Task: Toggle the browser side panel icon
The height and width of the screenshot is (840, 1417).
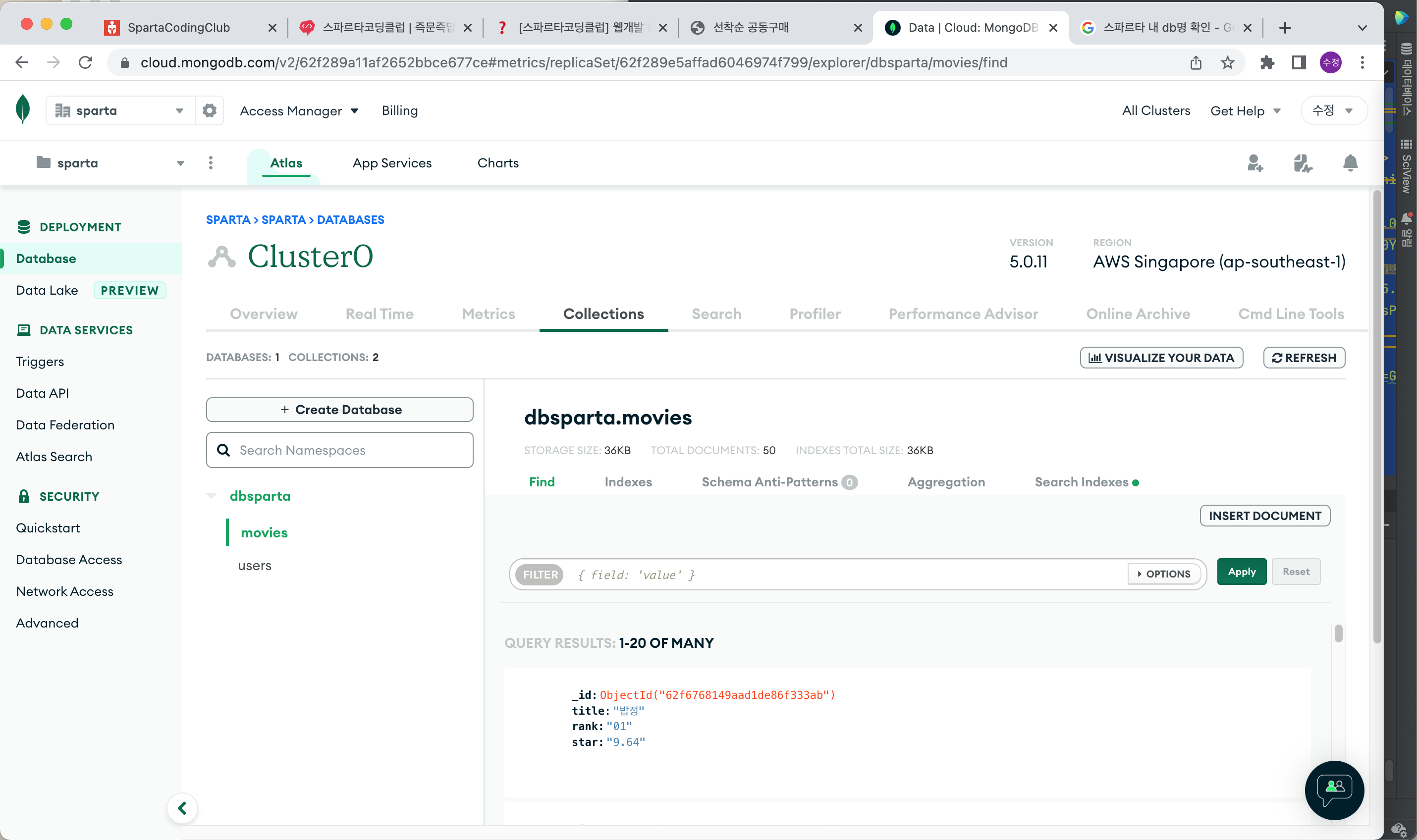Action: (x=1299, y=62)
